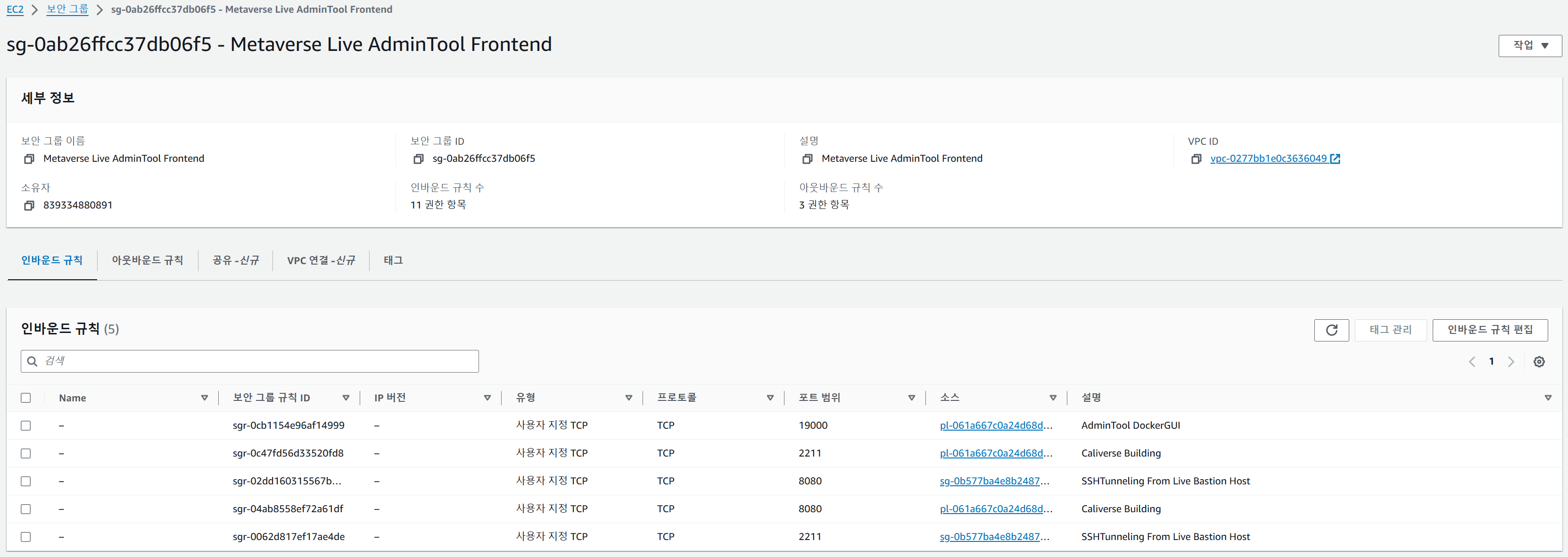
Task: Open the 작업 actions dropdown
Action: click(x=1530, y=46)
